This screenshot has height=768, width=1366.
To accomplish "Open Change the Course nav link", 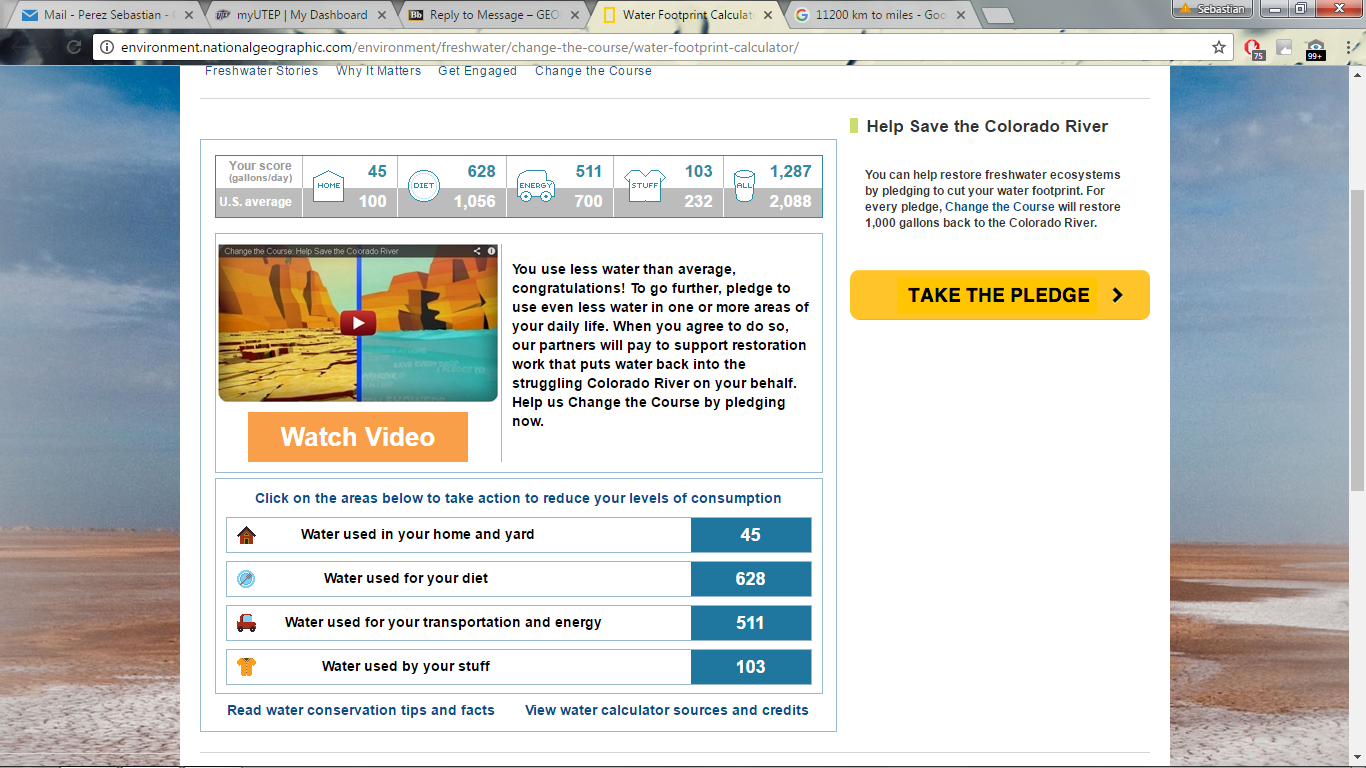I will point(593,71).
